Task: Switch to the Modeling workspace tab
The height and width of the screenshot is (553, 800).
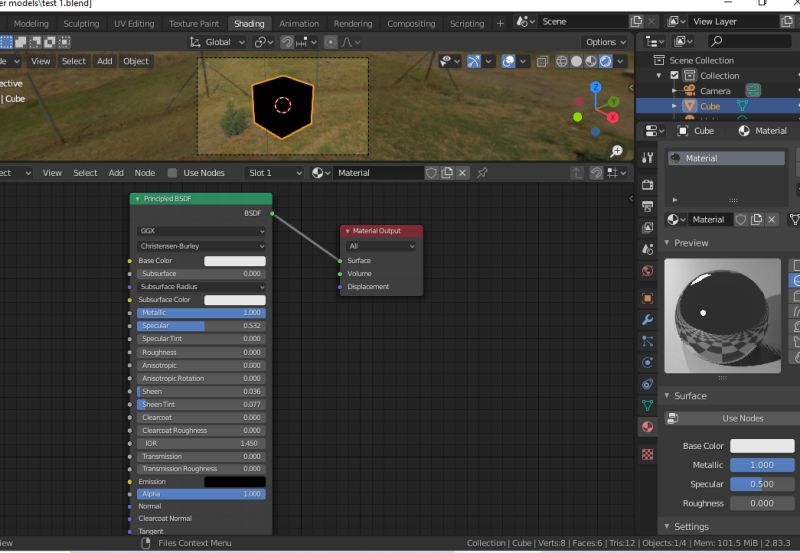Action: 31,23
